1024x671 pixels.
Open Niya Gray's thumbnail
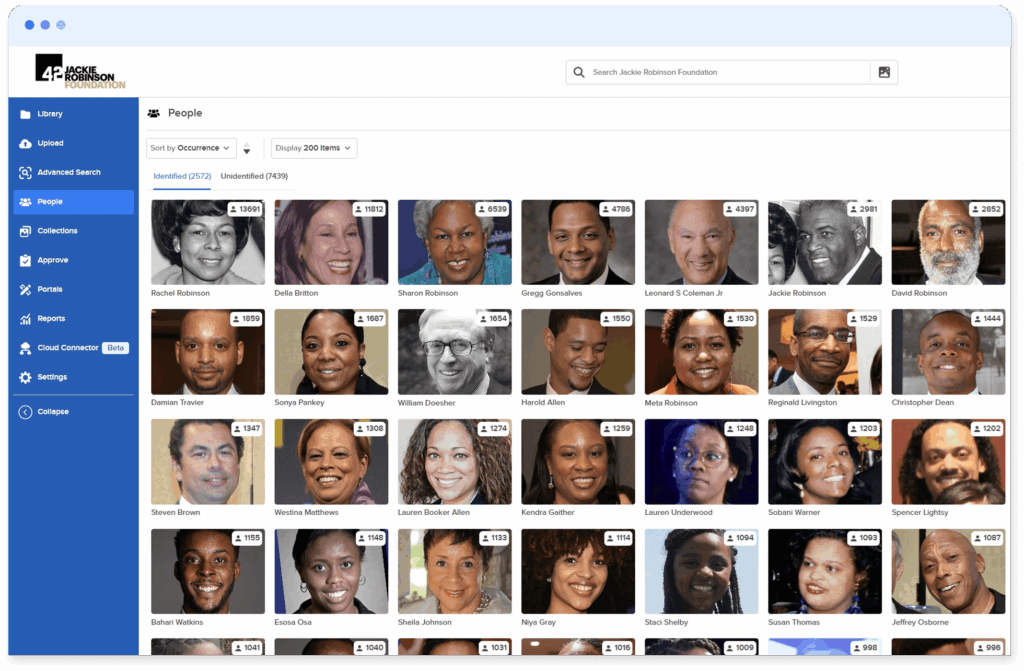(578, 572)
